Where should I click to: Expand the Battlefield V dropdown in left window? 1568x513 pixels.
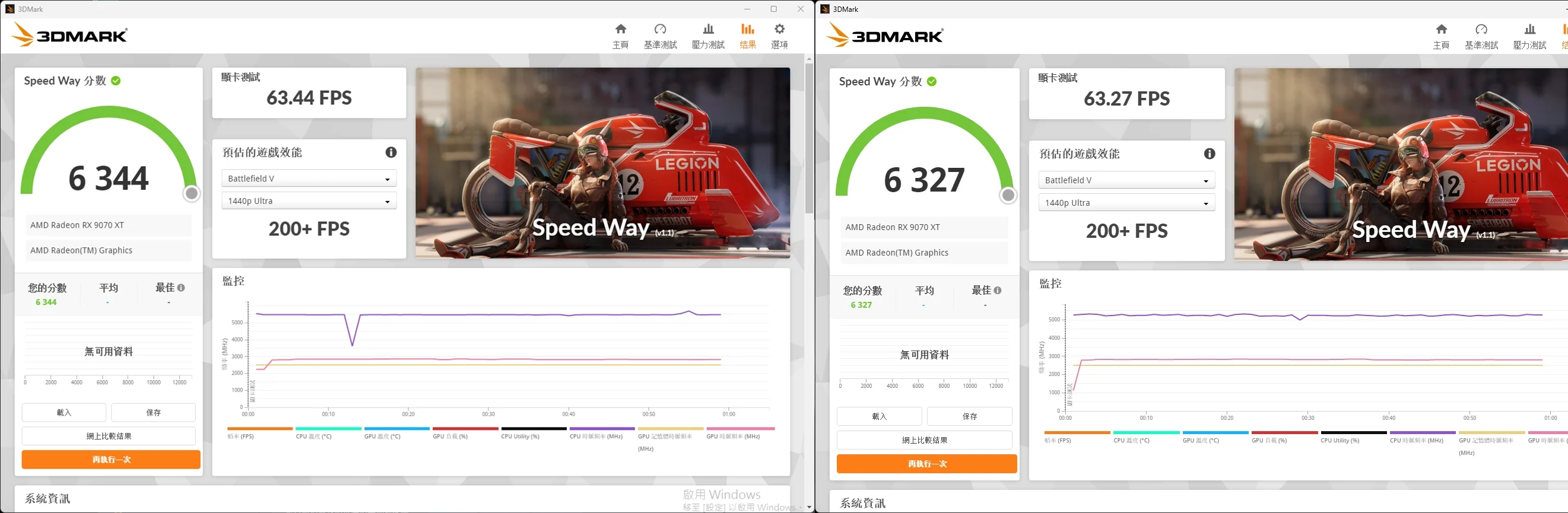point(309,179)
